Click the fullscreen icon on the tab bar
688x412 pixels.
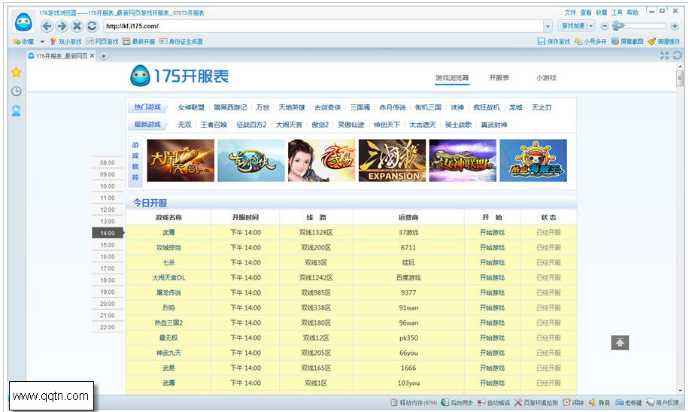664,55
